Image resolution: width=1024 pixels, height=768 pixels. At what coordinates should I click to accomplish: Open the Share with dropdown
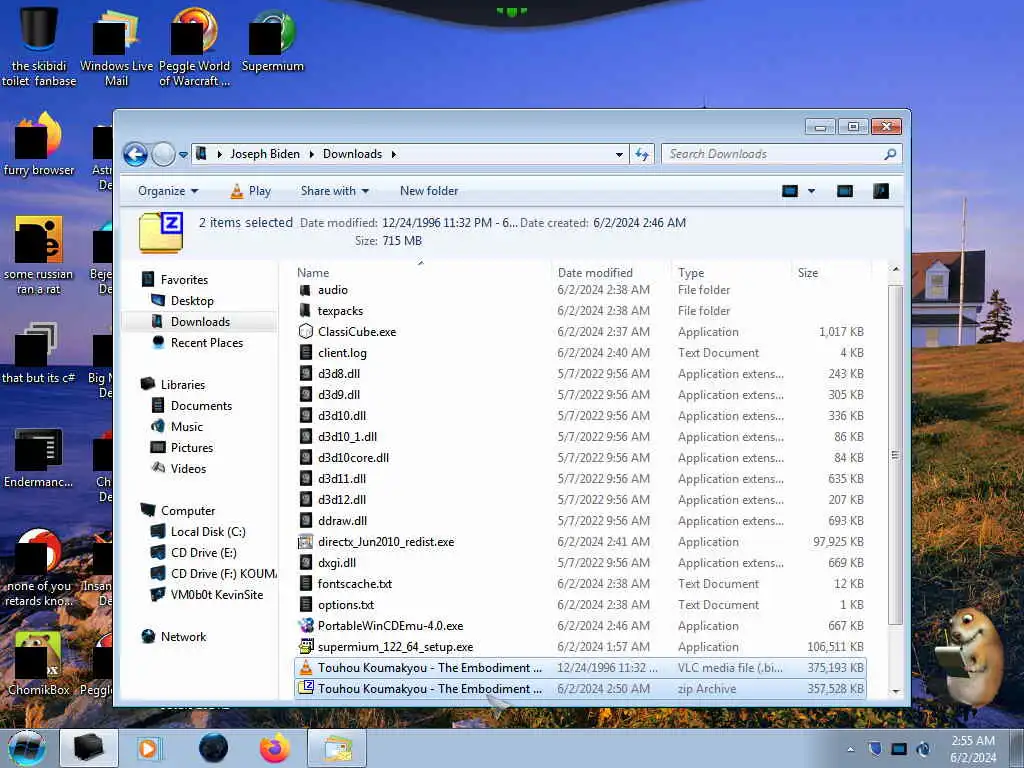[x=334, y=191]
